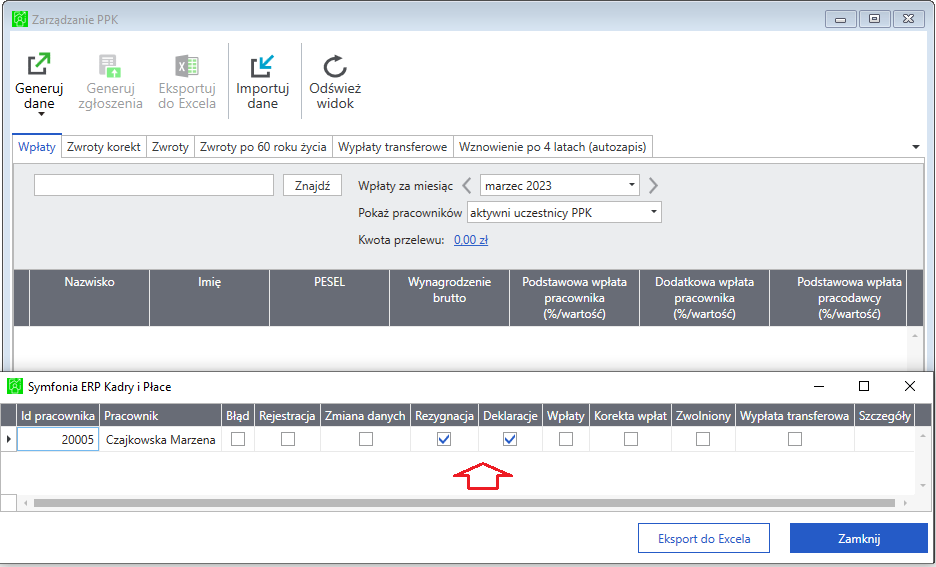Go to next month arrow
The height and width of the screenshot is (567, 936).
[653, 186]
